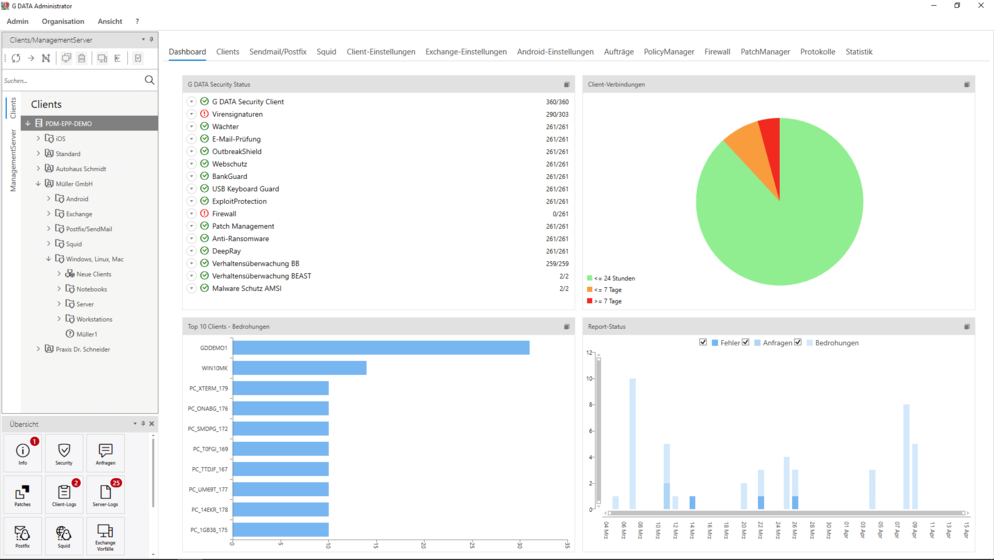Open the Patches tile in Übersicht
Viewport: 994px width, 560px height.
click(22, 494)
